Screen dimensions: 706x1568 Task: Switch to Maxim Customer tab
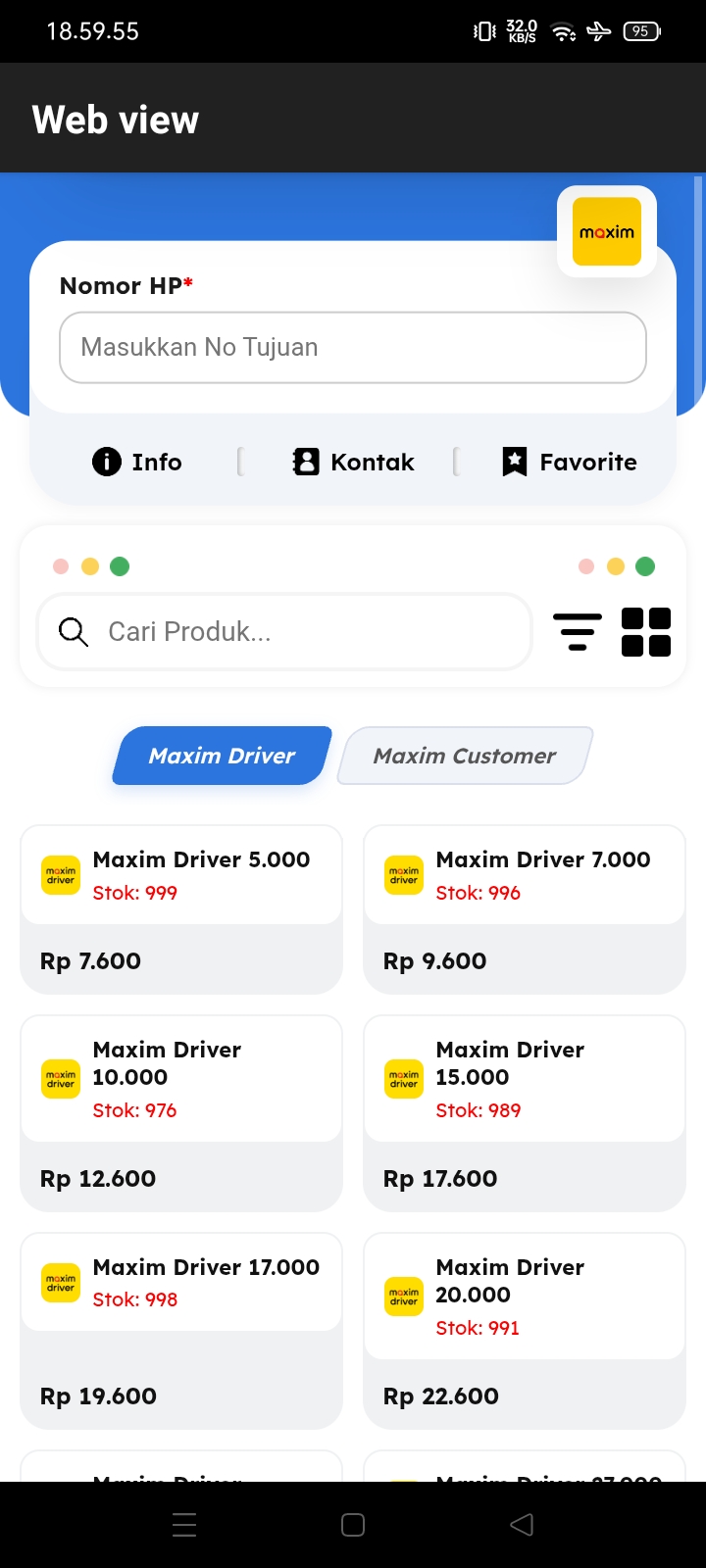point(465,756)
